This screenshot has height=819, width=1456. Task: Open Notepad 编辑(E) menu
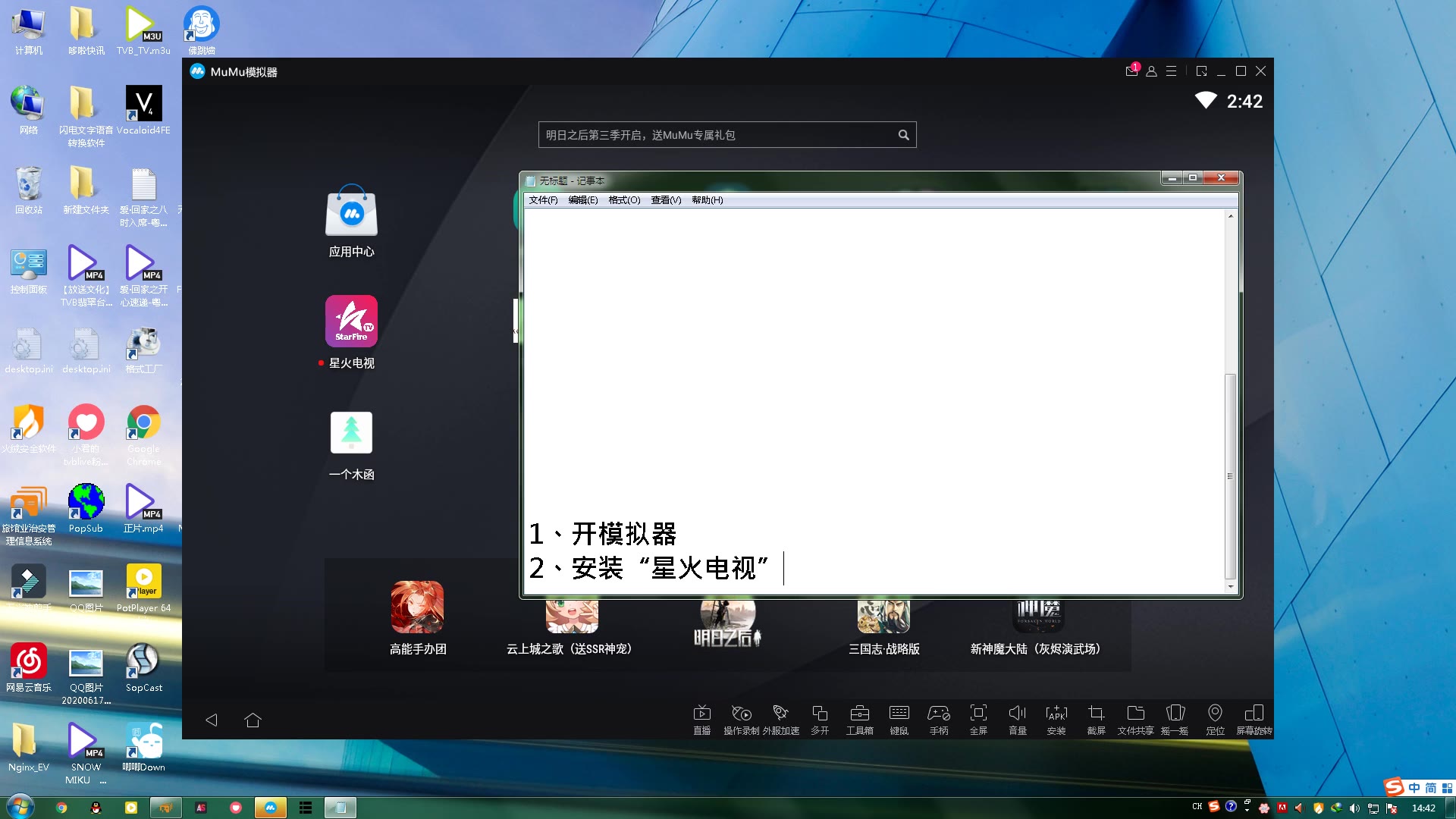582,200
